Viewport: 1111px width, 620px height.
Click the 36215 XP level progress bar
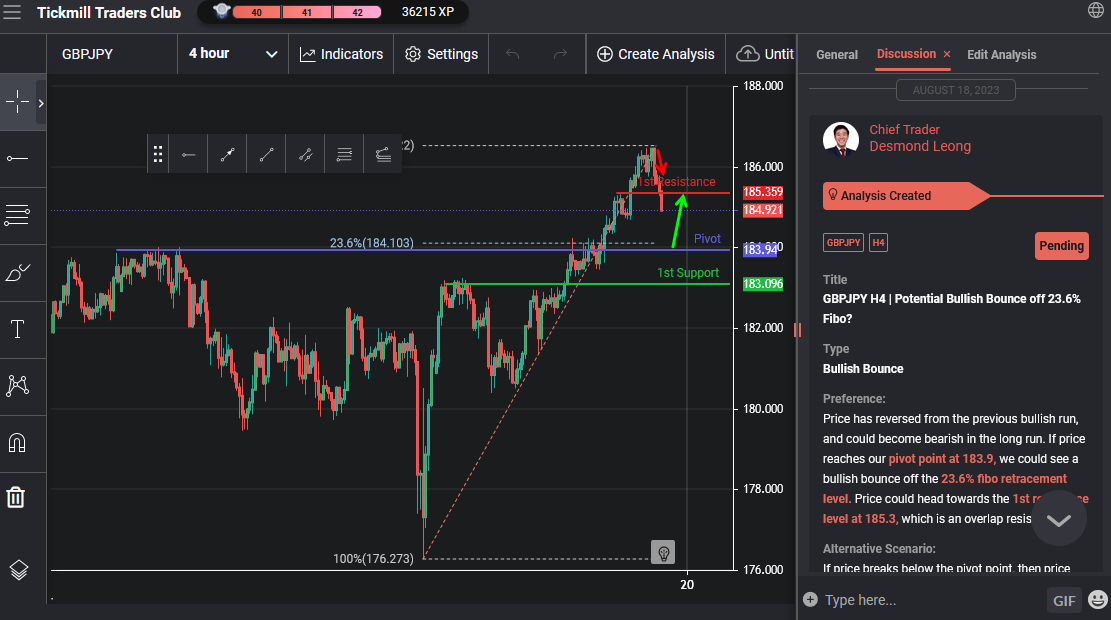click(x=307, y=12)
